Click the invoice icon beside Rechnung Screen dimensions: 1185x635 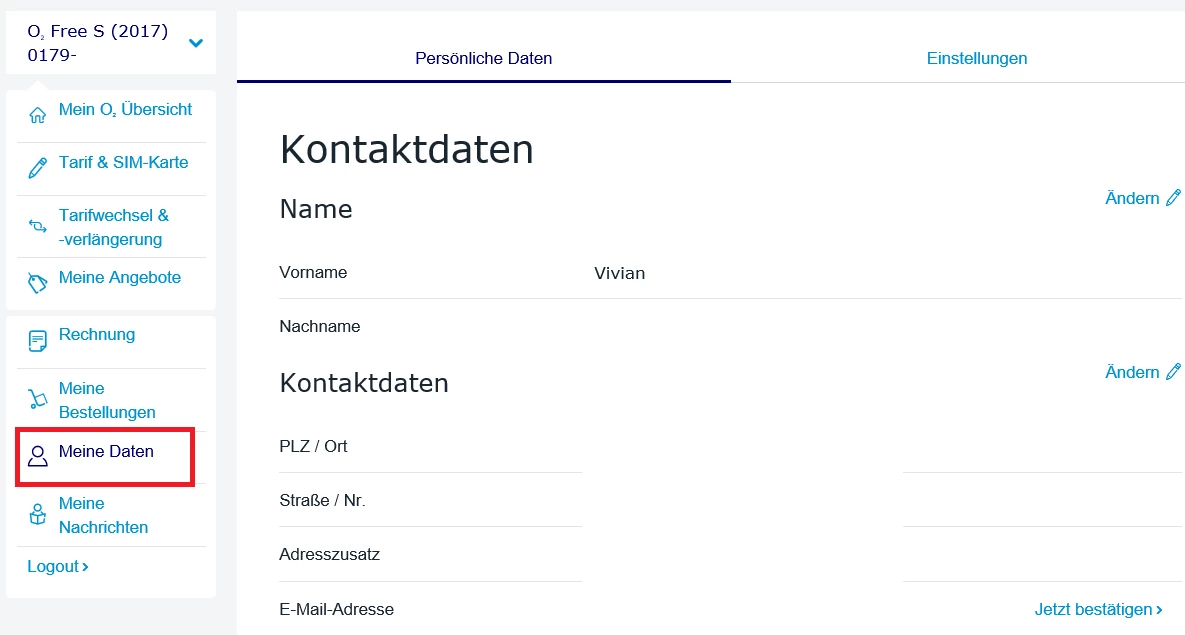pos(38,341)
